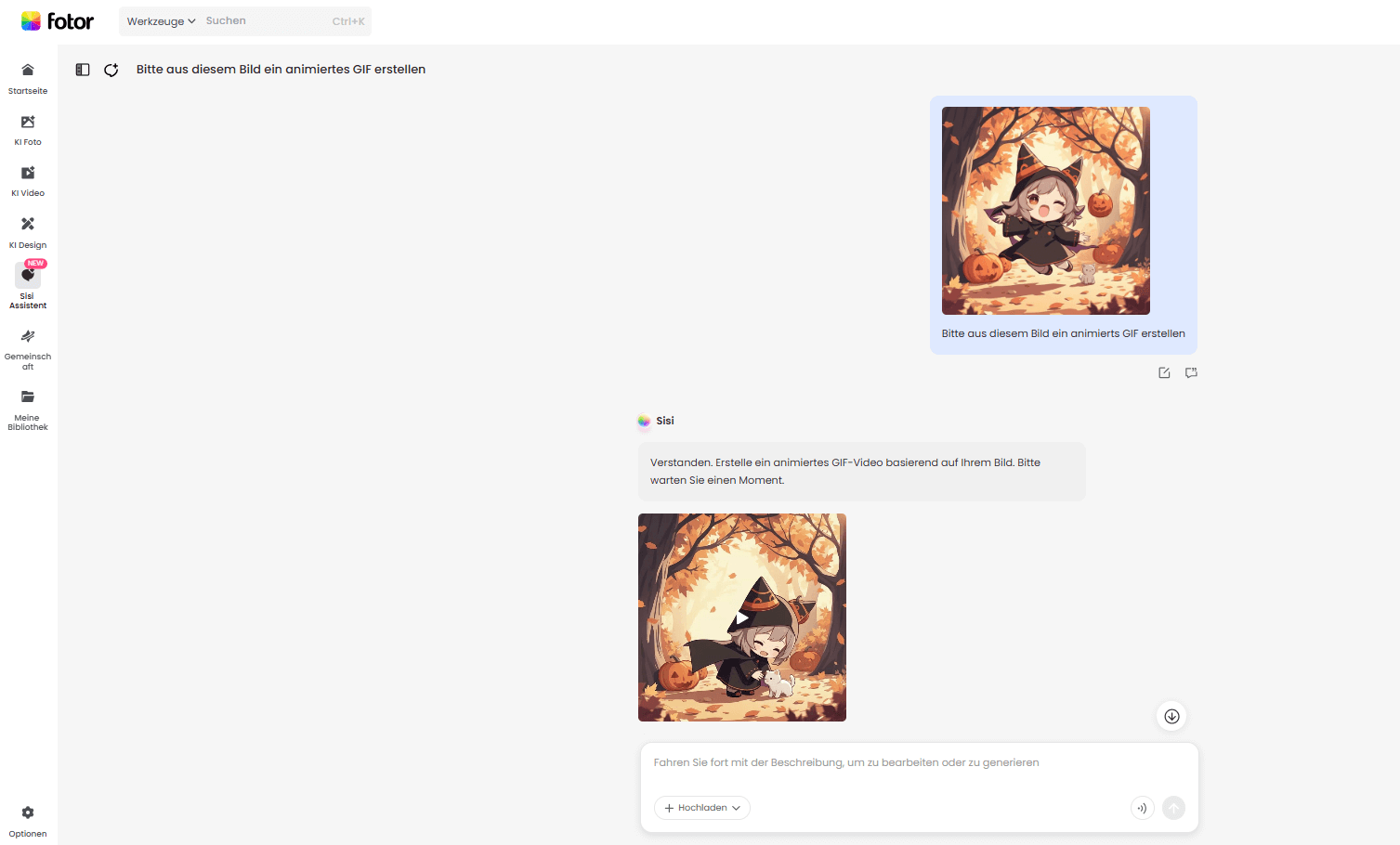Toggle the chat sidebar panel

83,70
